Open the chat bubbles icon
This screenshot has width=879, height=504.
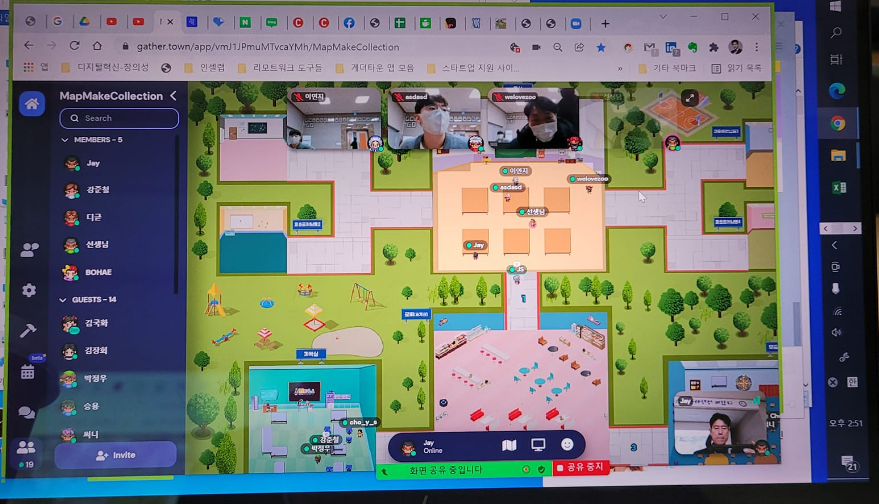tap(26, 413)
